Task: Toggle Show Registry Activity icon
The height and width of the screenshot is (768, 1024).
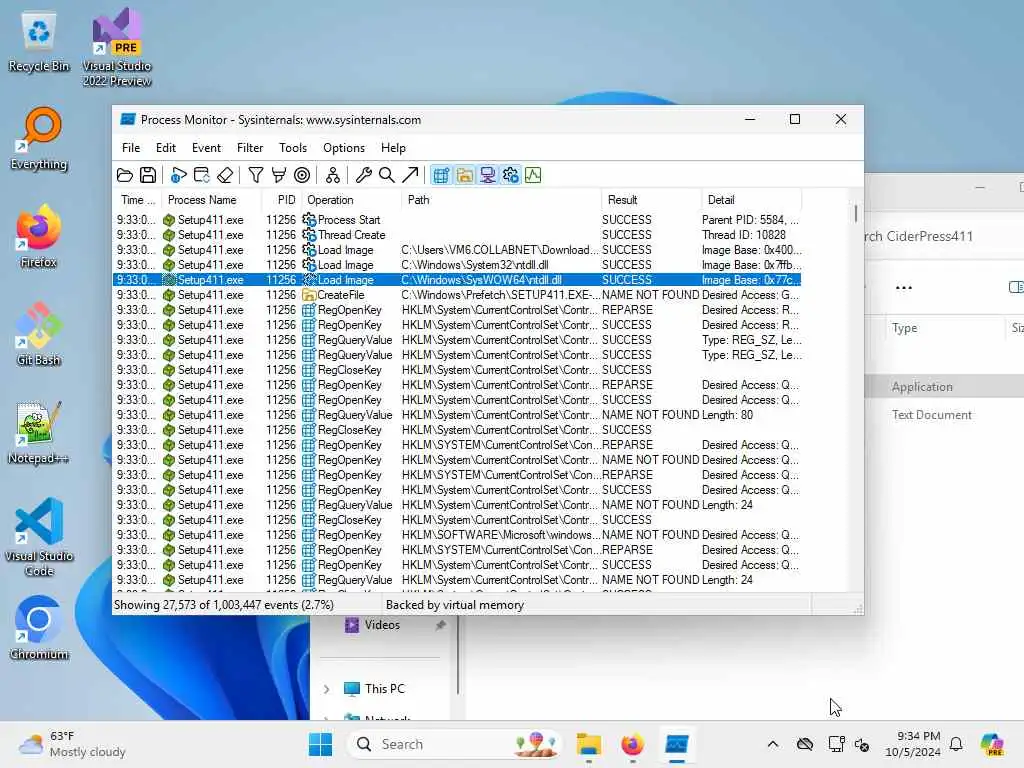Action: [x=441, y=175]
